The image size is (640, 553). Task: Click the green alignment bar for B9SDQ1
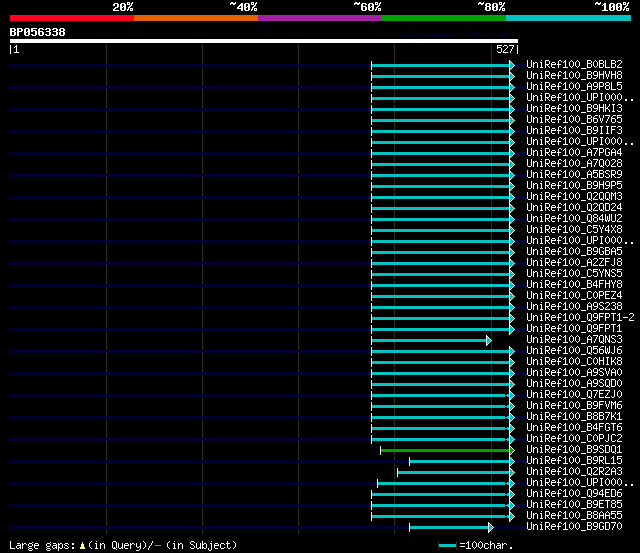point(447,451)
